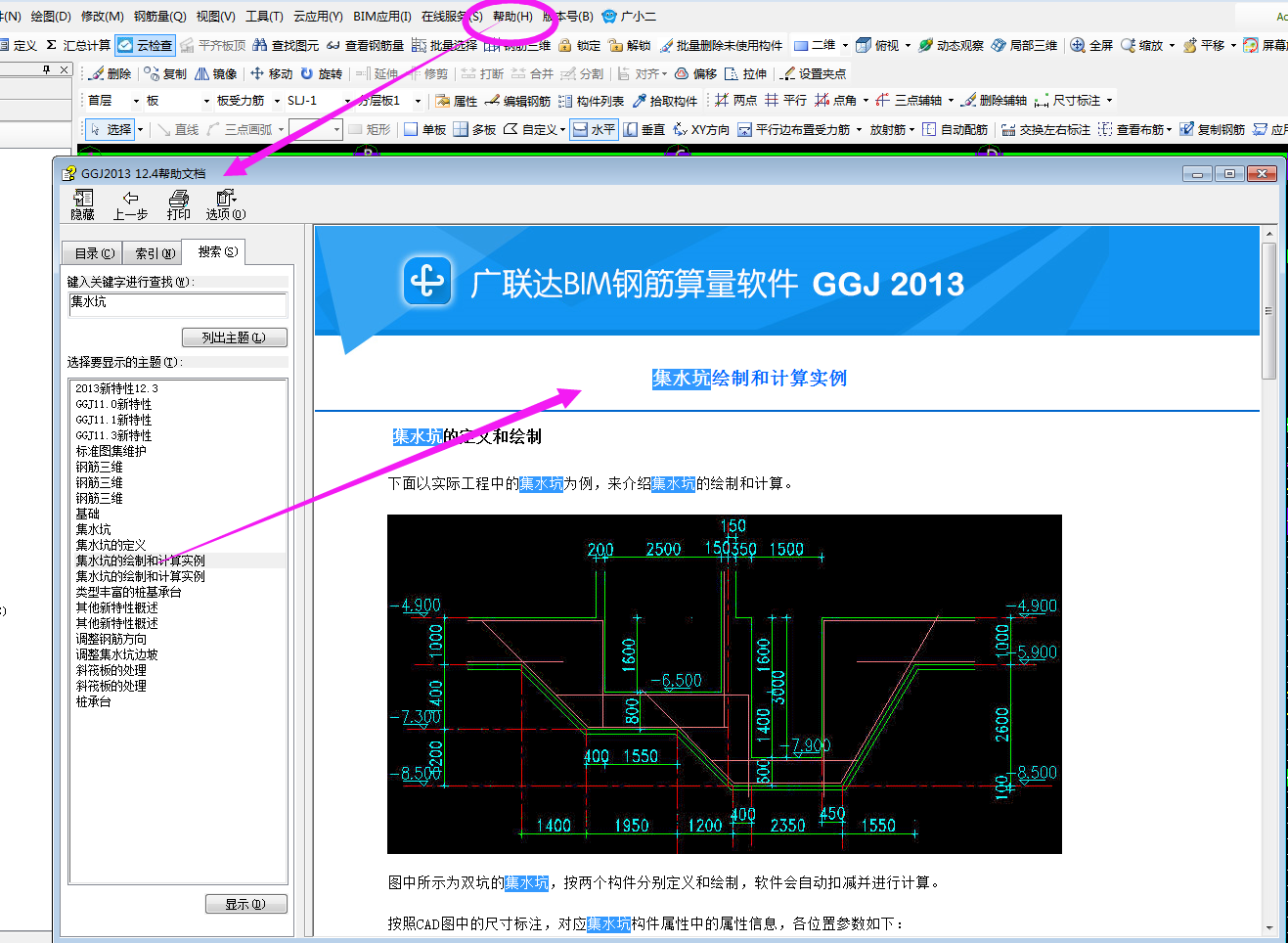The width and height of the screenshot is (1288, 943).
Task: Click 编辑钢筋 toolbar icon
Action: pyautogui.click(x=492, y=101)
